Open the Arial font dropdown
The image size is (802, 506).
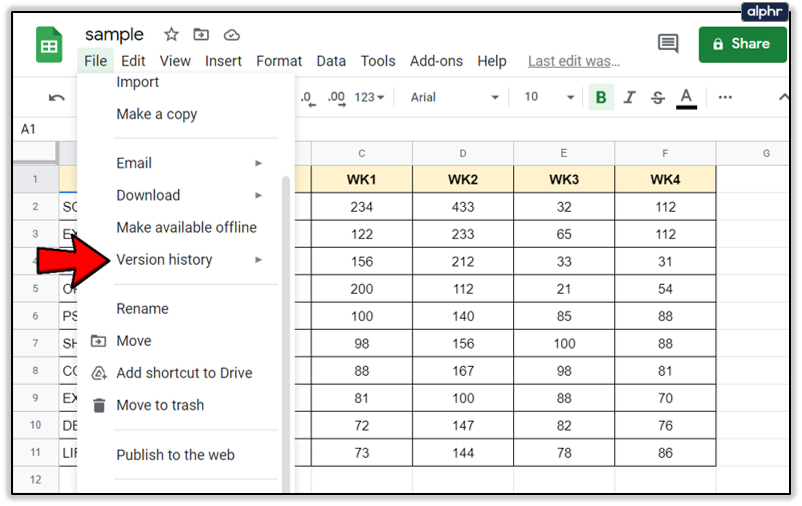[453, 97]
